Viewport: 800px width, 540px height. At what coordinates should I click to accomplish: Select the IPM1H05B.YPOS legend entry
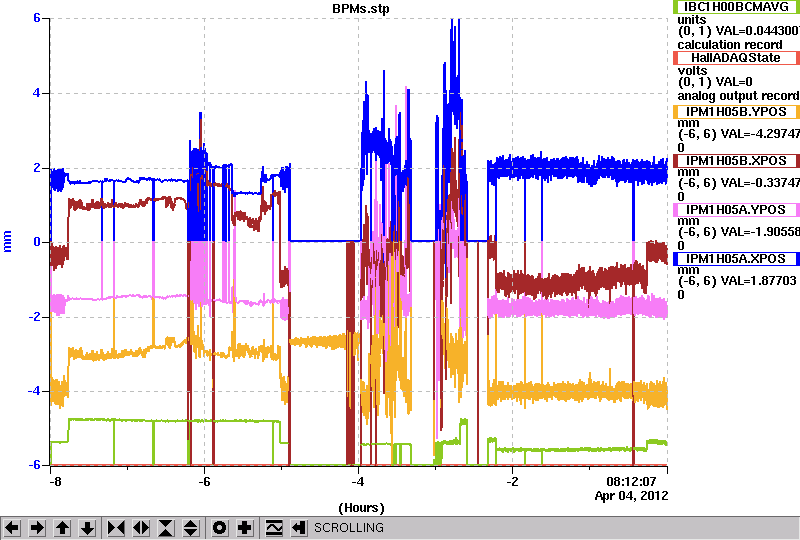736,112
